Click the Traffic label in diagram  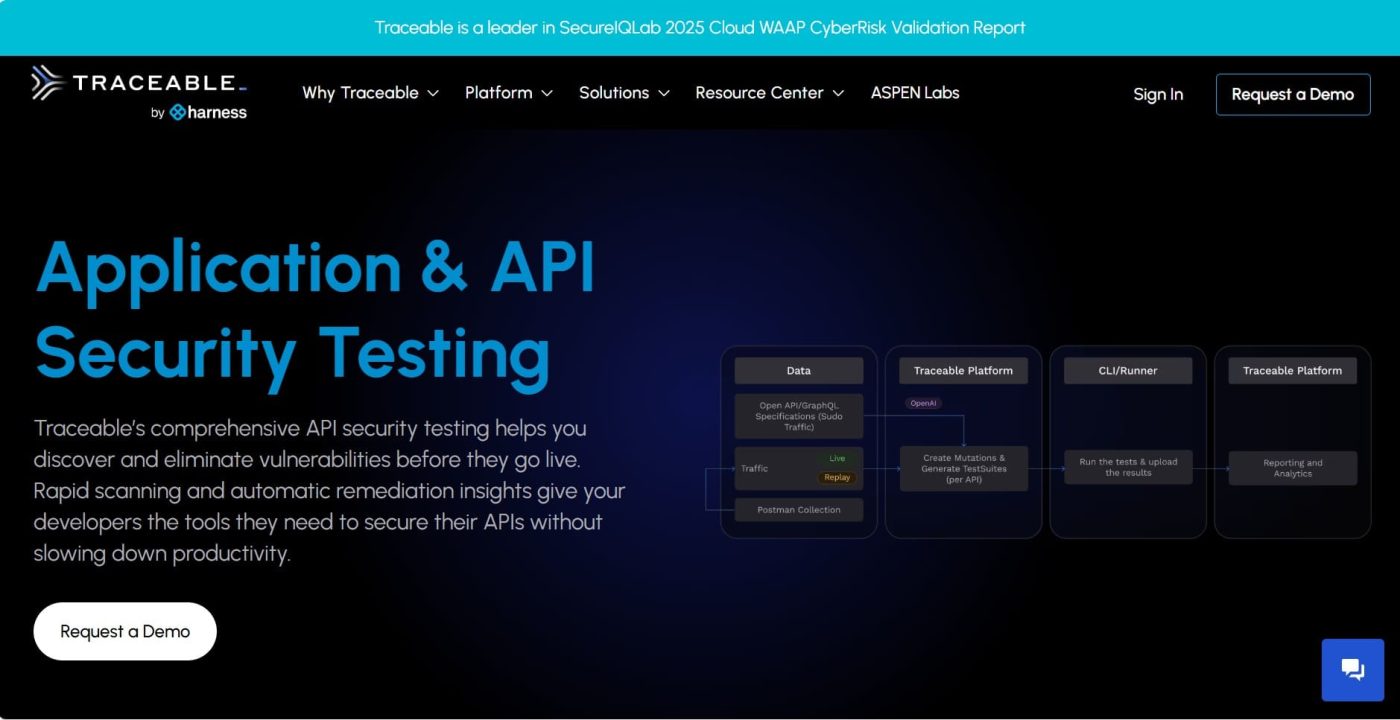(755, 468)
